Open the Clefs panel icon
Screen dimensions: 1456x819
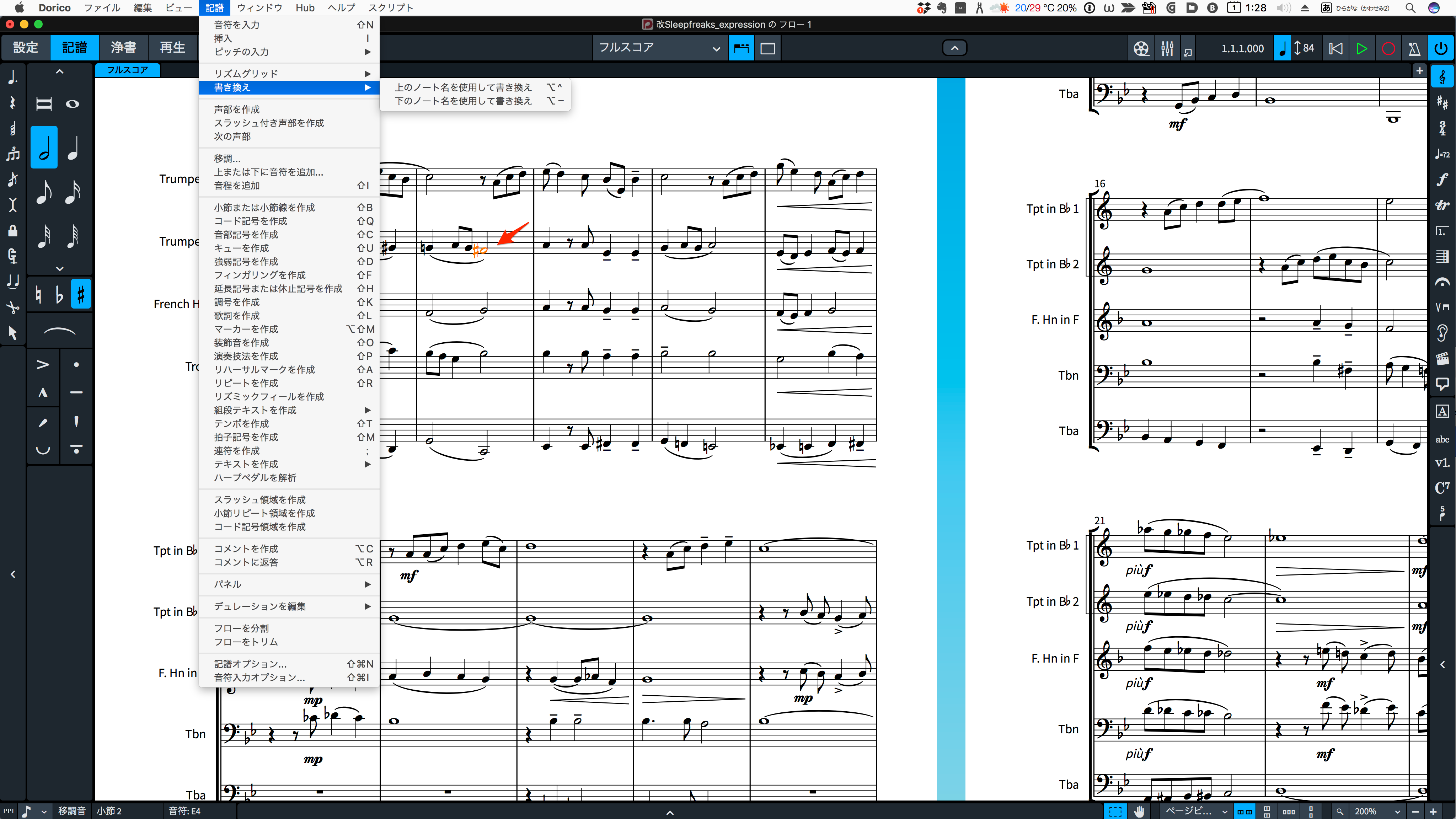coord(1442,77)
